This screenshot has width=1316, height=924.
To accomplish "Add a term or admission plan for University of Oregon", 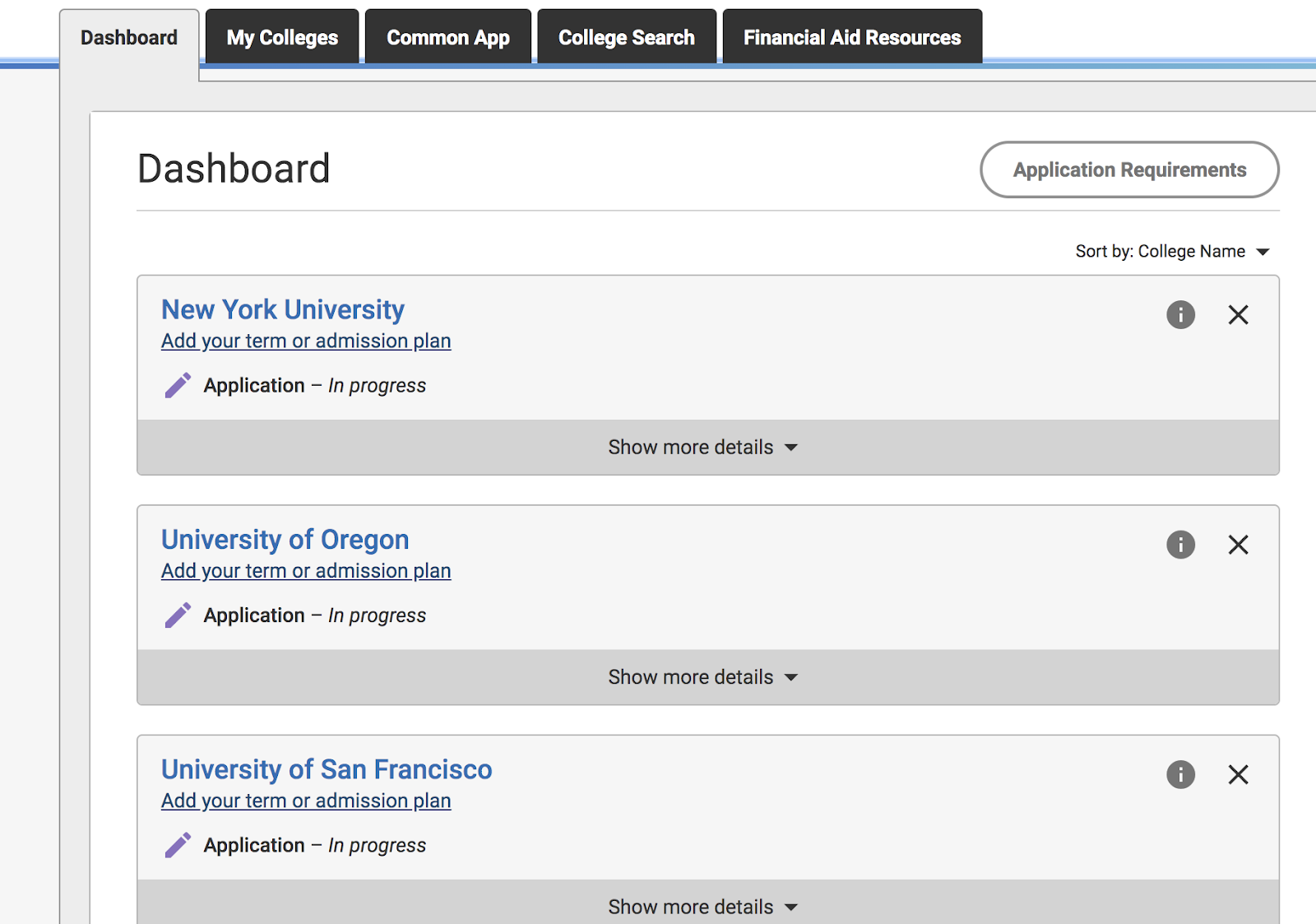I will pos(305,570).
